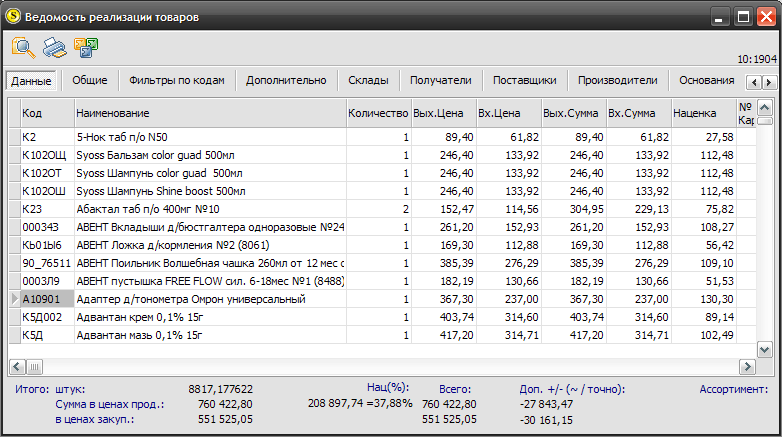782x437 pixels.
Task: Sort by the Наименование column header
Action: pos(210,113)
